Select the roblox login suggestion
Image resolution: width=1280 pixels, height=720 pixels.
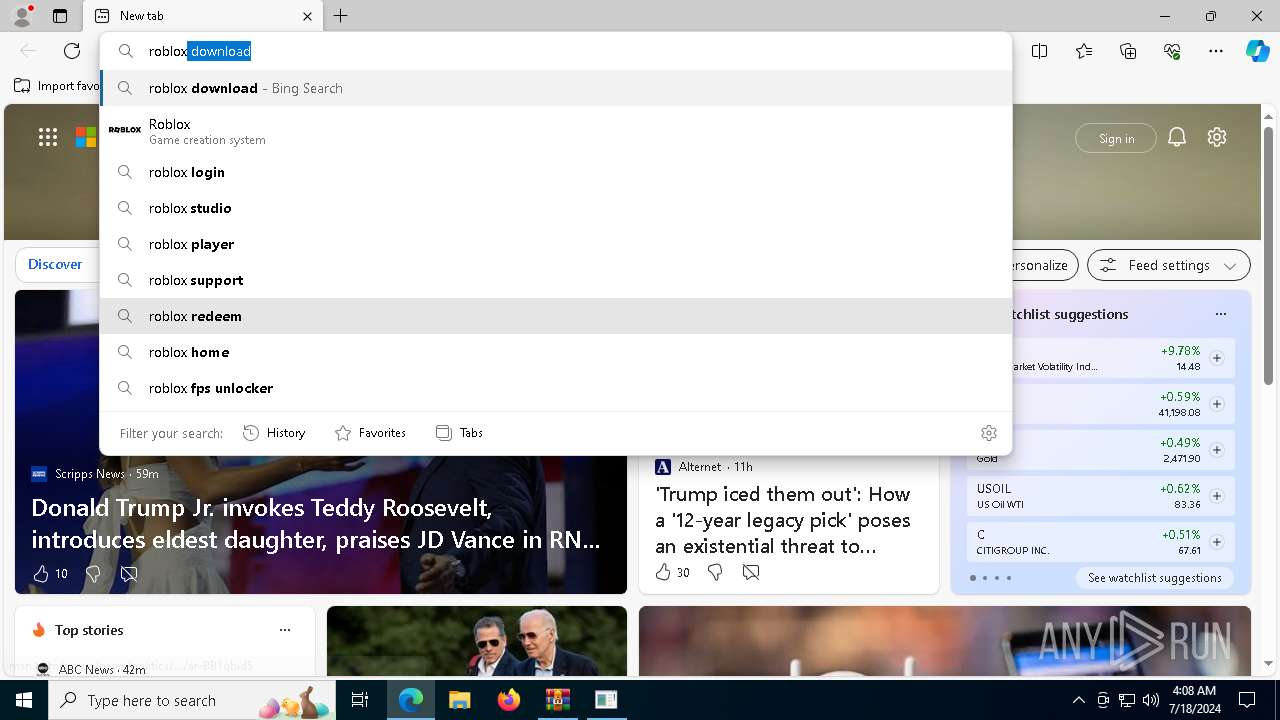[x=556, y=172]
